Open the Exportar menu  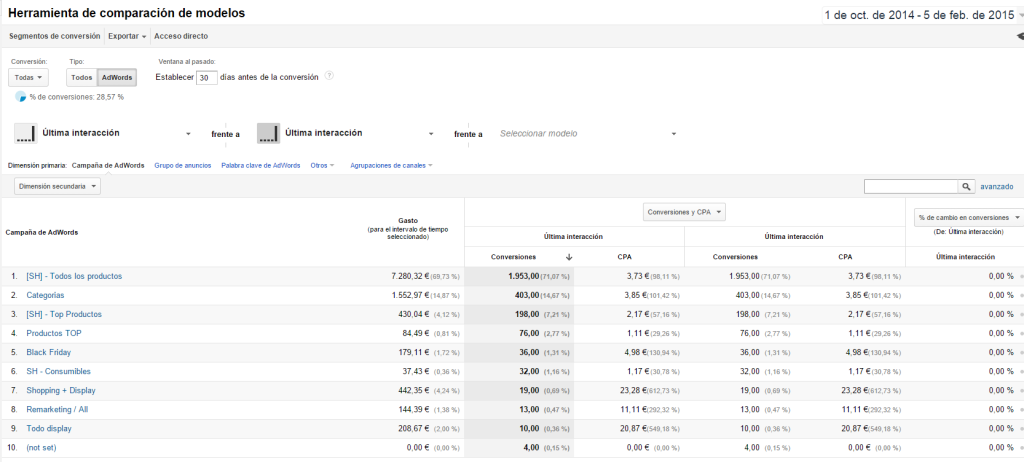(127, 36)
